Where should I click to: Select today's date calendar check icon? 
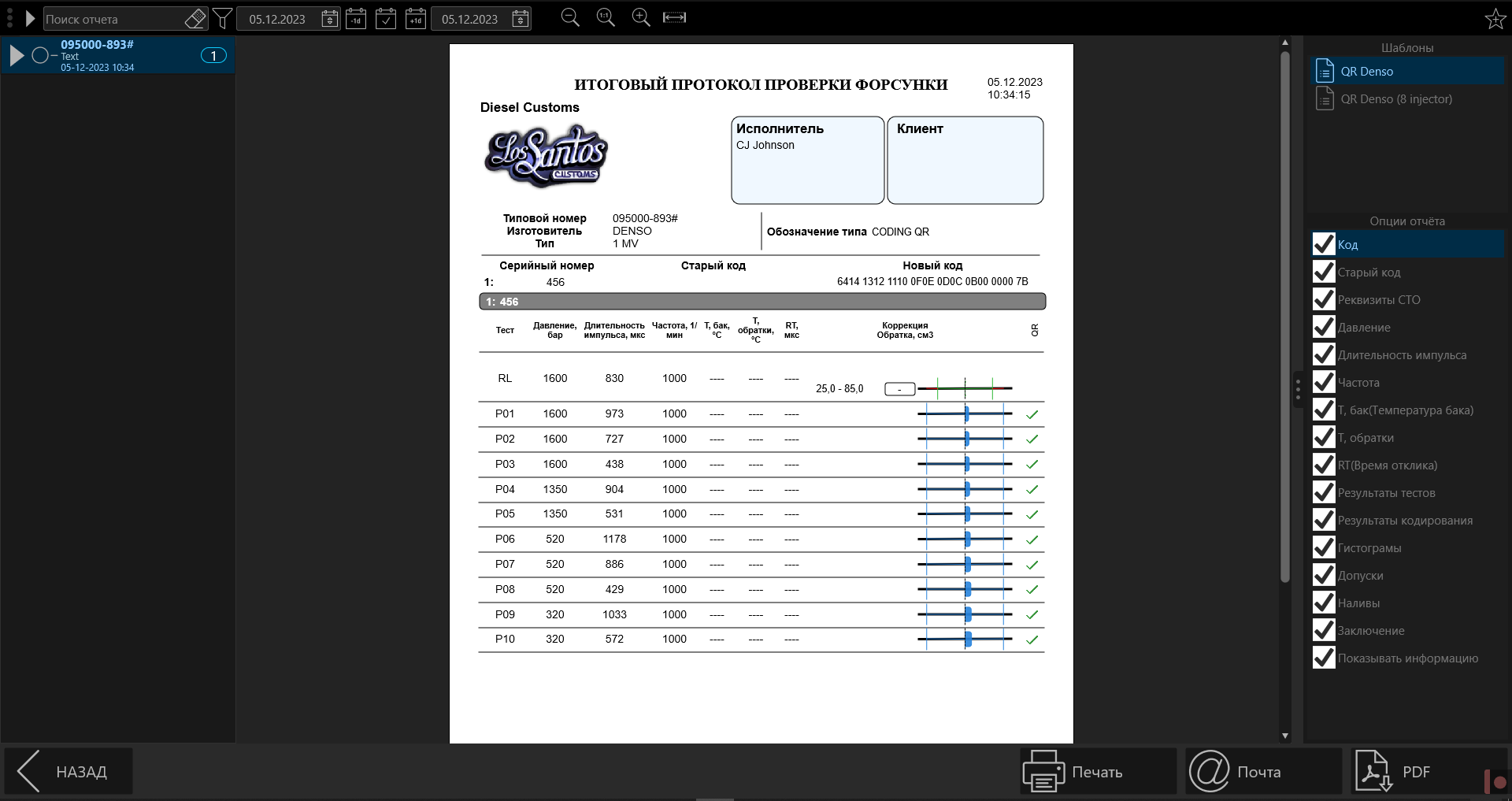(x=386, y=19)
